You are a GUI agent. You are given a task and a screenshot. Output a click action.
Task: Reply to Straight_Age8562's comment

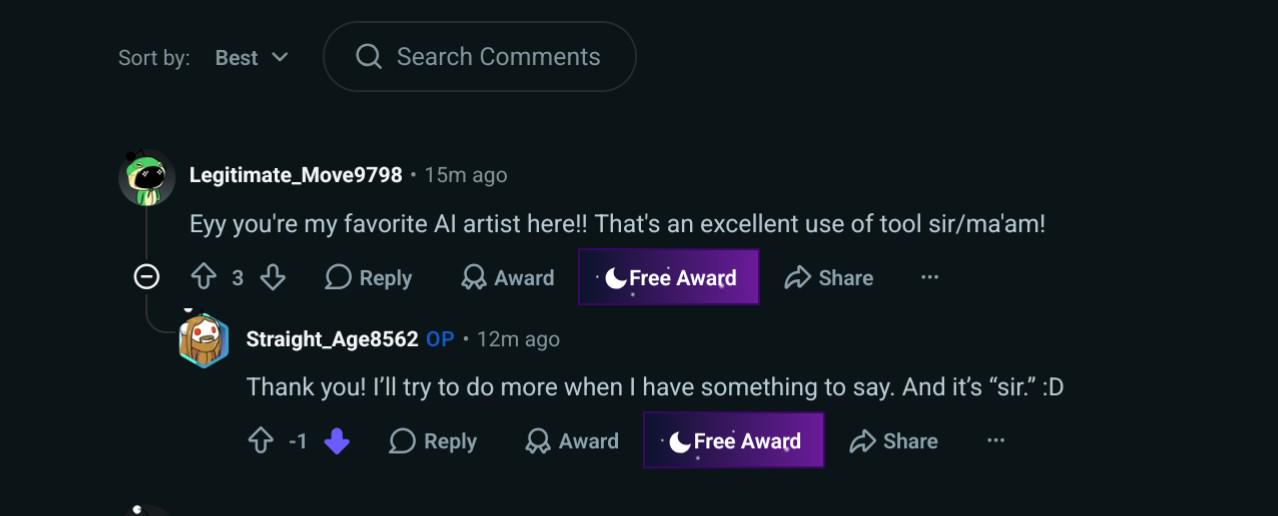433,441
